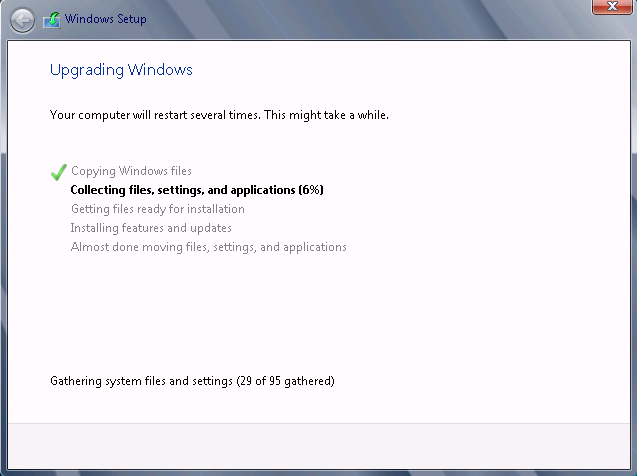Viewport: 637px width, 476px height.
Task: Click 'Collecting files, settings, and applications (6%)' step
Action: (197, 190)
